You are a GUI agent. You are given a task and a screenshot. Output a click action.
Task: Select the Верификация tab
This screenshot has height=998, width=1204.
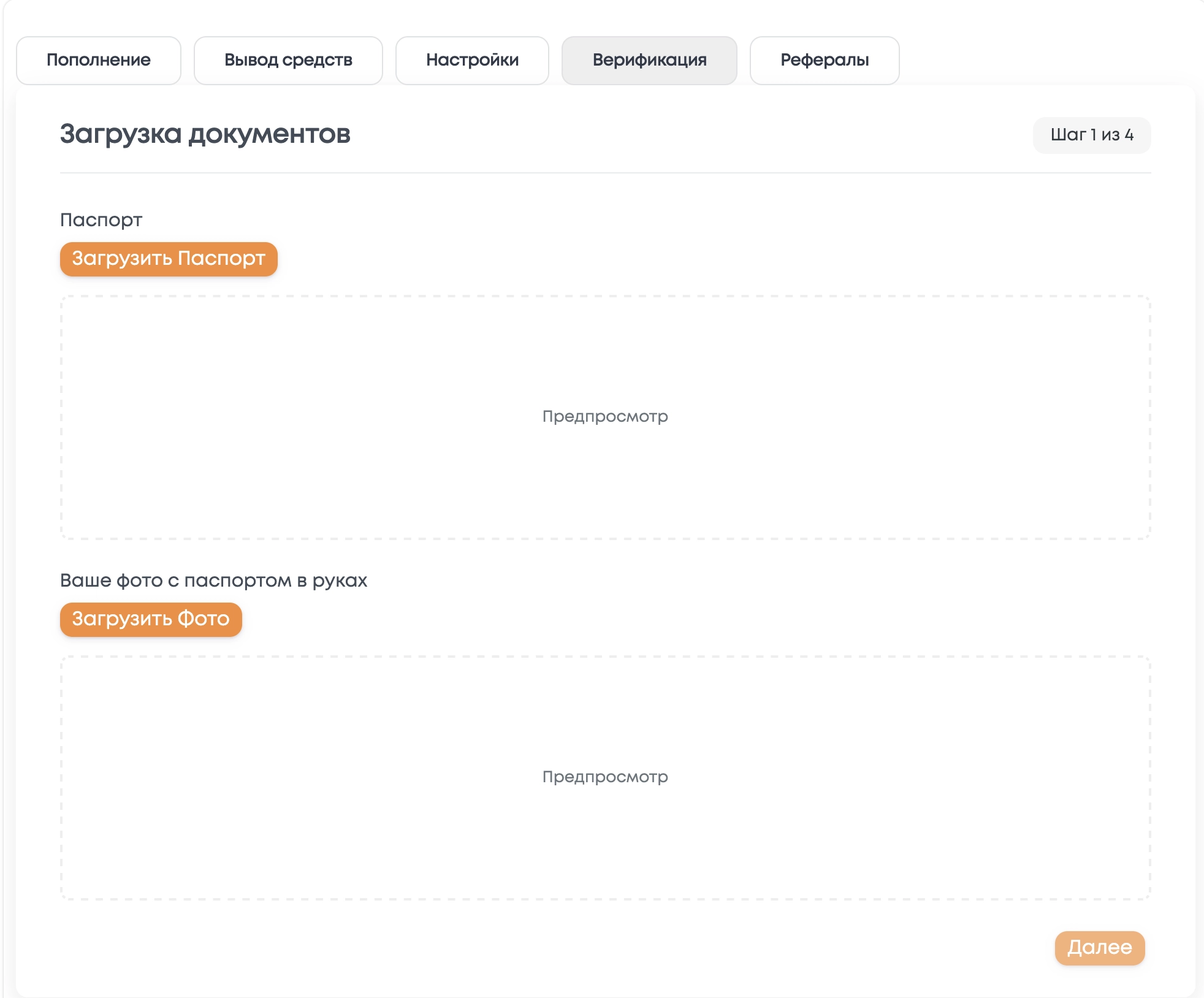coord(649,60)
